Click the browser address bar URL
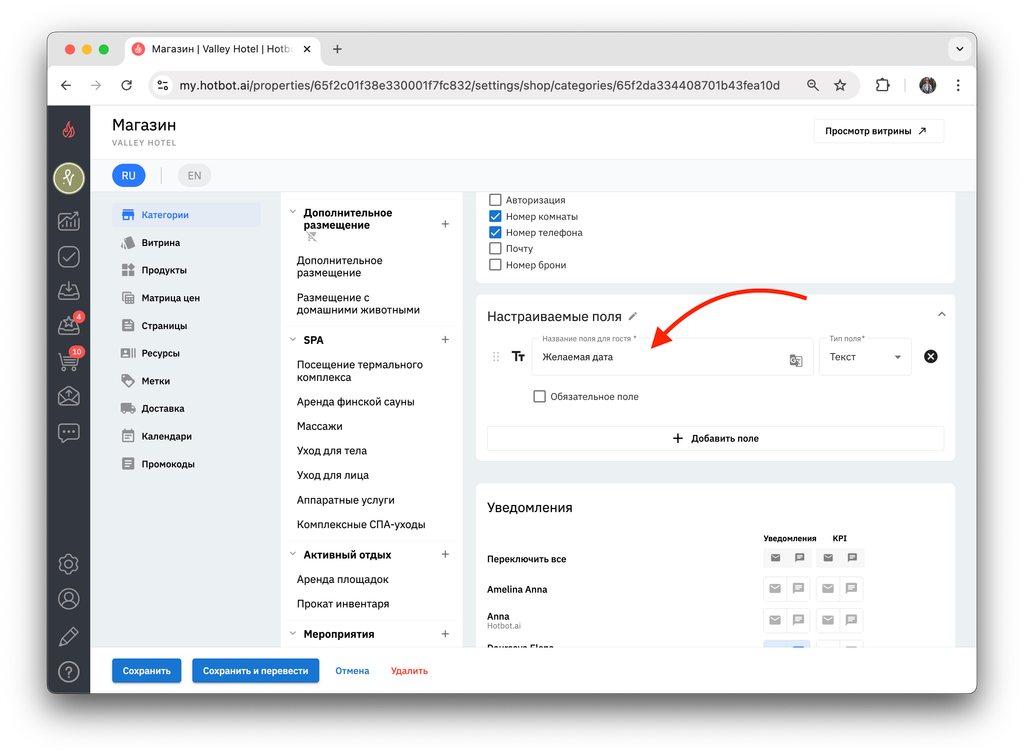The width and height of the screenshot is (1024, 756). pyautogui.click(x=479, y=86)
